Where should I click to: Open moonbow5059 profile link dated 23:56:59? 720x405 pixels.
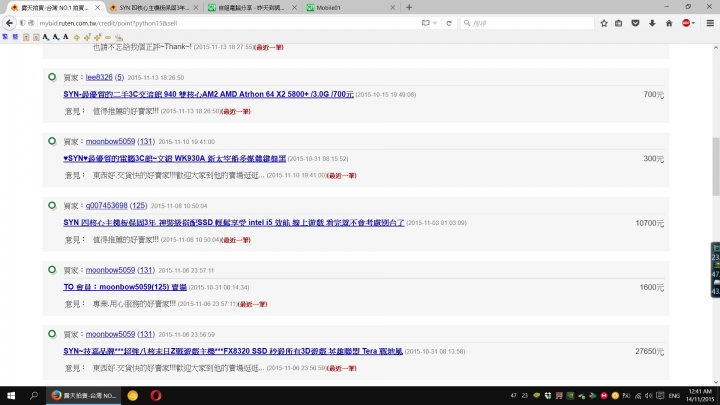[110, 334]
